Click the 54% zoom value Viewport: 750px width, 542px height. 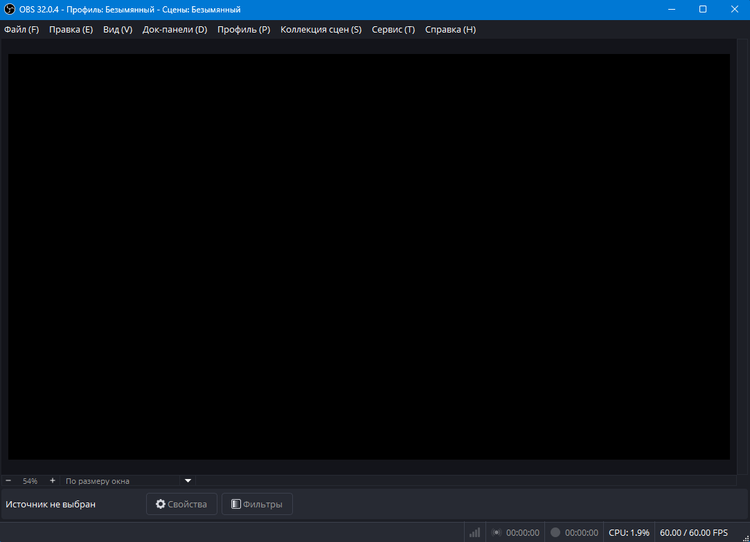[x=30, y=481]
